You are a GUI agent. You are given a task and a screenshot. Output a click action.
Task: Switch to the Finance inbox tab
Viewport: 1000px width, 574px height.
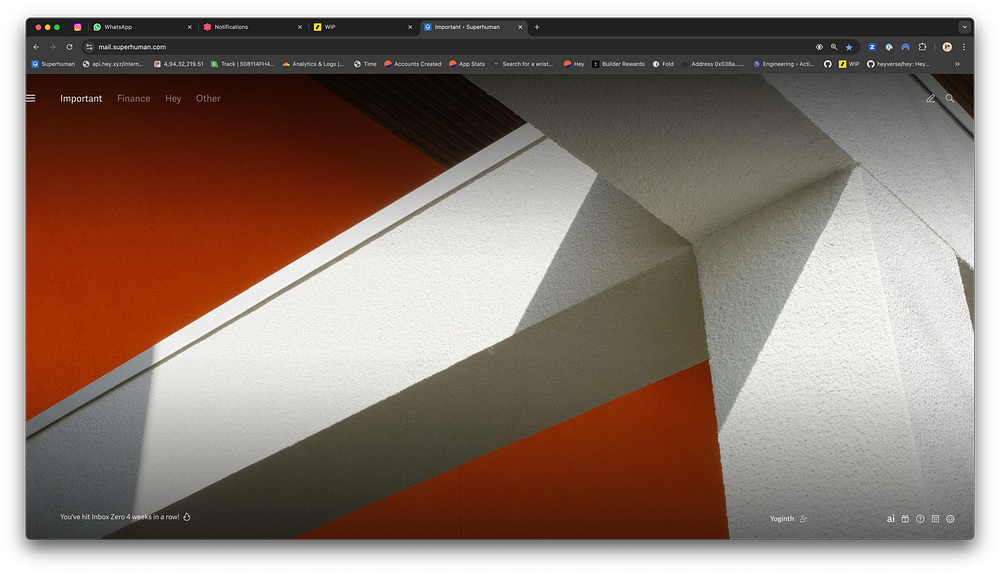[x=133, y=99]
